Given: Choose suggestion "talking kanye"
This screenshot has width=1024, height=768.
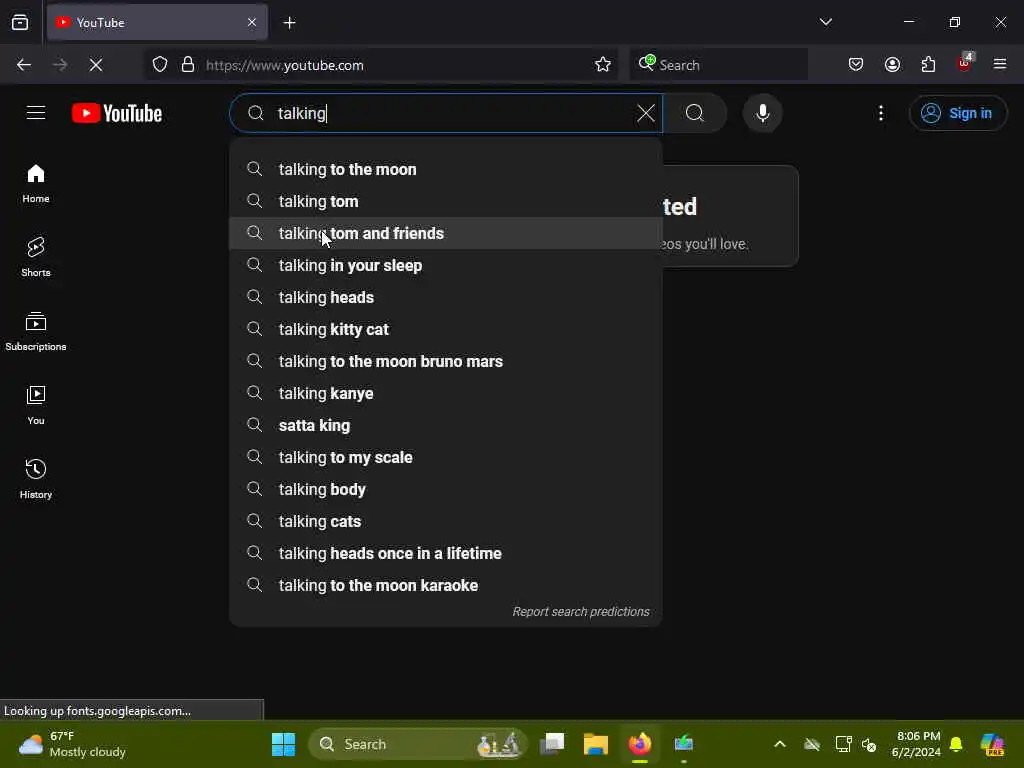Looking at the screenshot, I should click(446, 393).
